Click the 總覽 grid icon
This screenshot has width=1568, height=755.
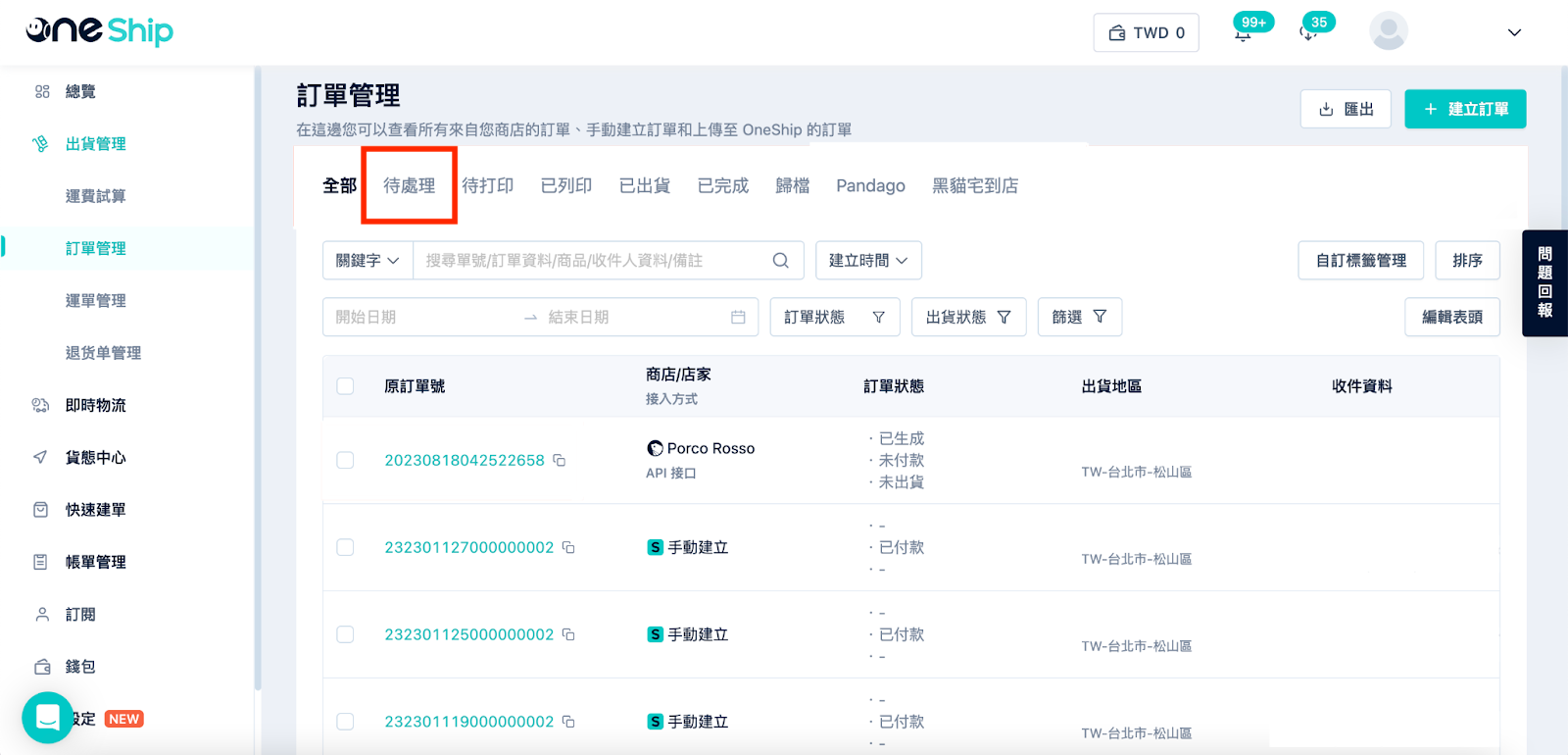pos(41,91)
